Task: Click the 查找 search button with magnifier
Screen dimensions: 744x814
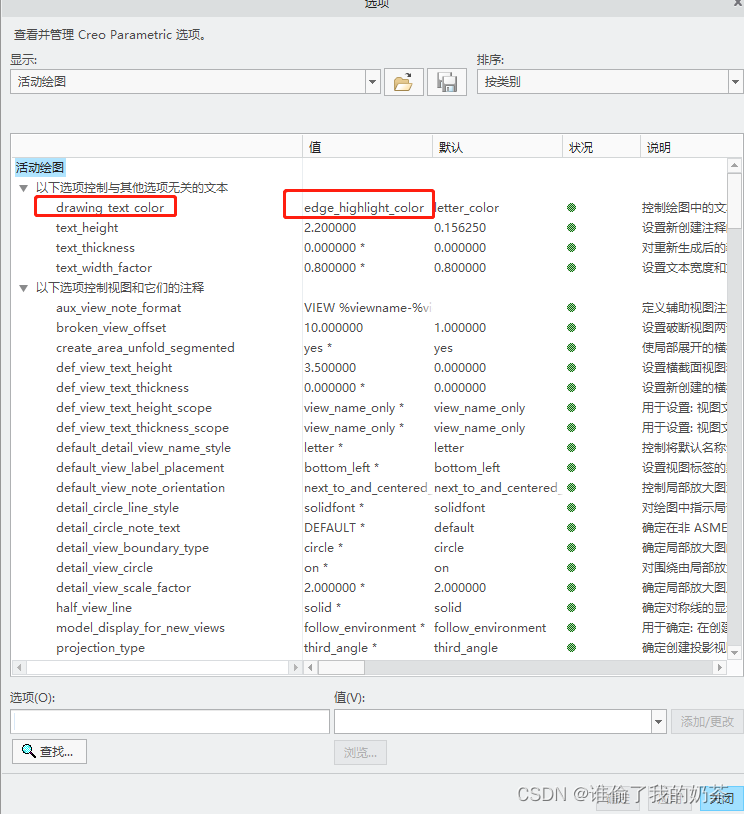Action: click(49, 751)
